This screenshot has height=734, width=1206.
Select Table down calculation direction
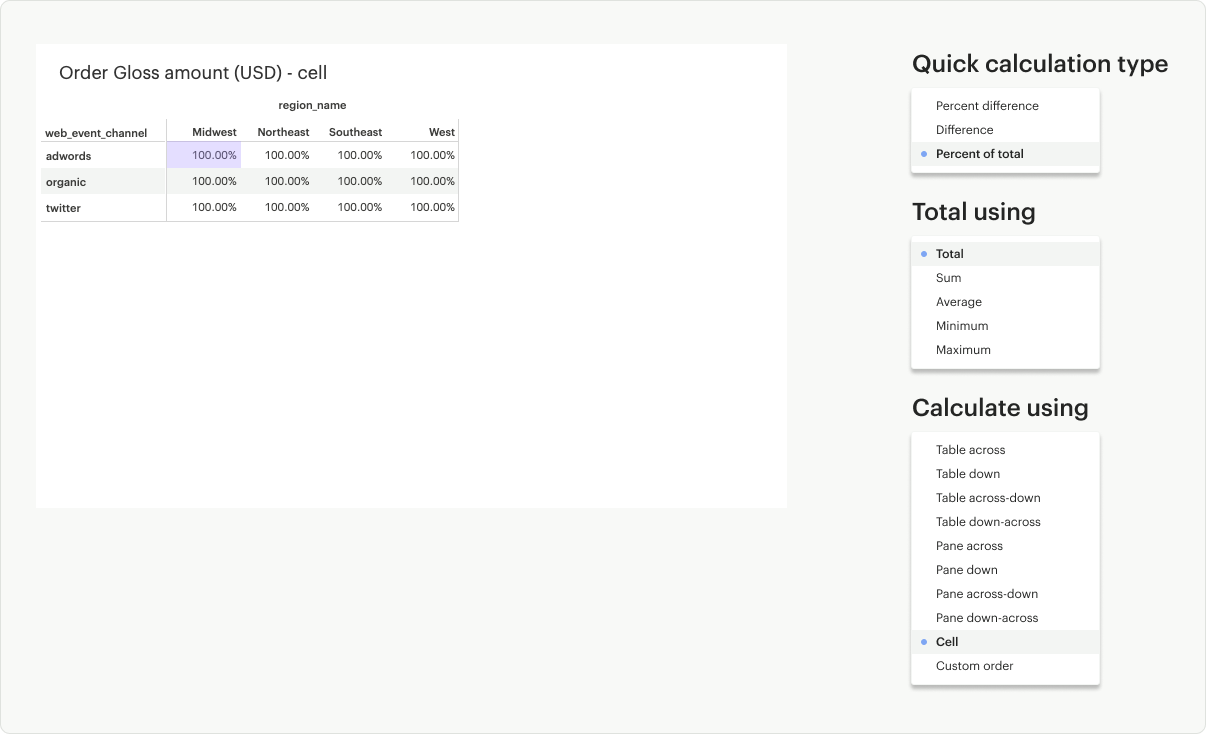[967, 474]
